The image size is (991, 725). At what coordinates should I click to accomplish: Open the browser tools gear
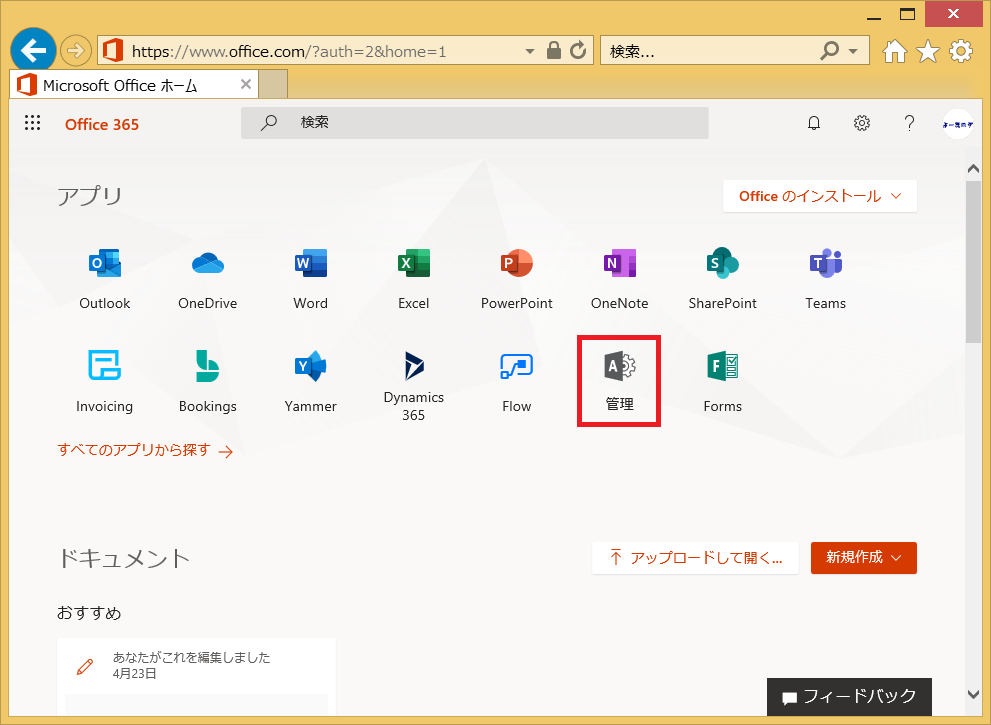961,51
